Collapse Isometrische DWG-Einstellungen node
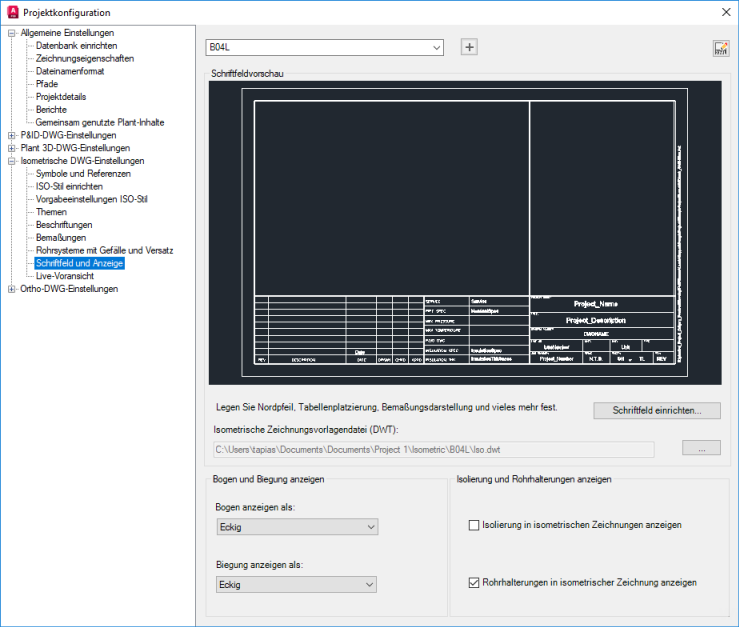 (12, 161)
